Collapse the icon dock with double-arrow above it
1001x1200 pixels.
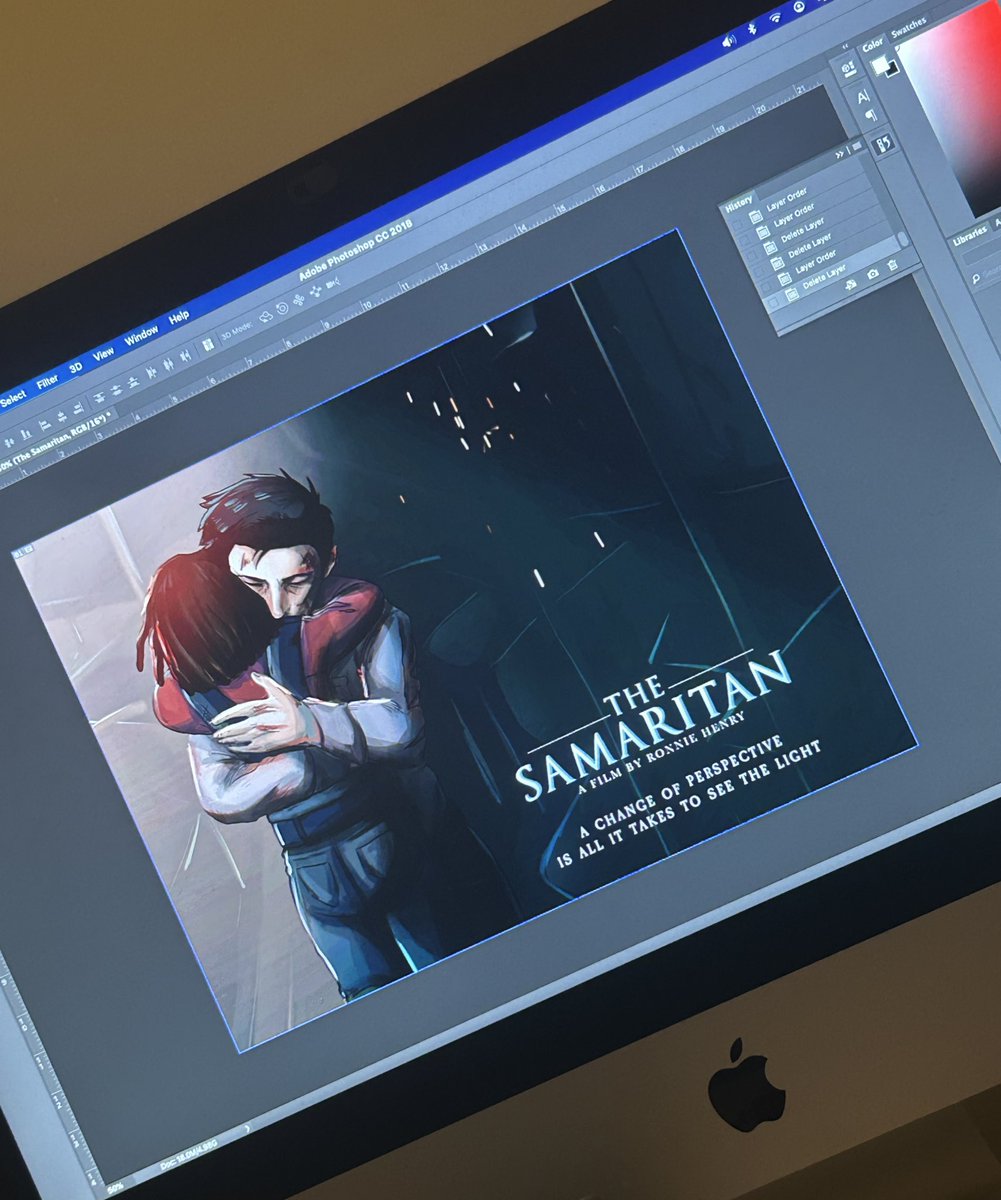(845, 47)
